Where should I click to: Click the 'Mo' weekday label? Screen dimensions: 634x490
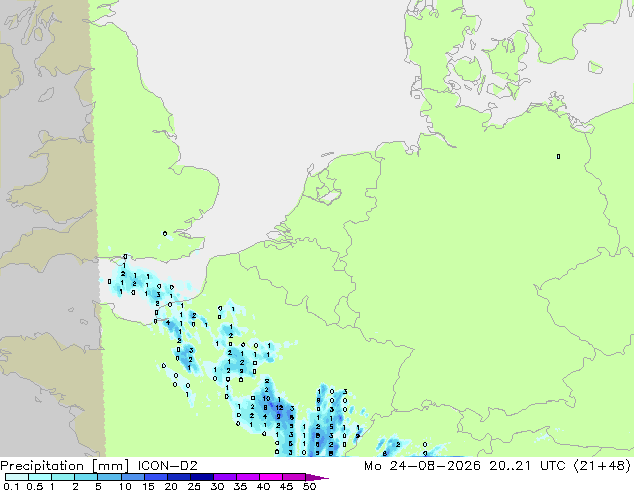click(x=372, y=466)
